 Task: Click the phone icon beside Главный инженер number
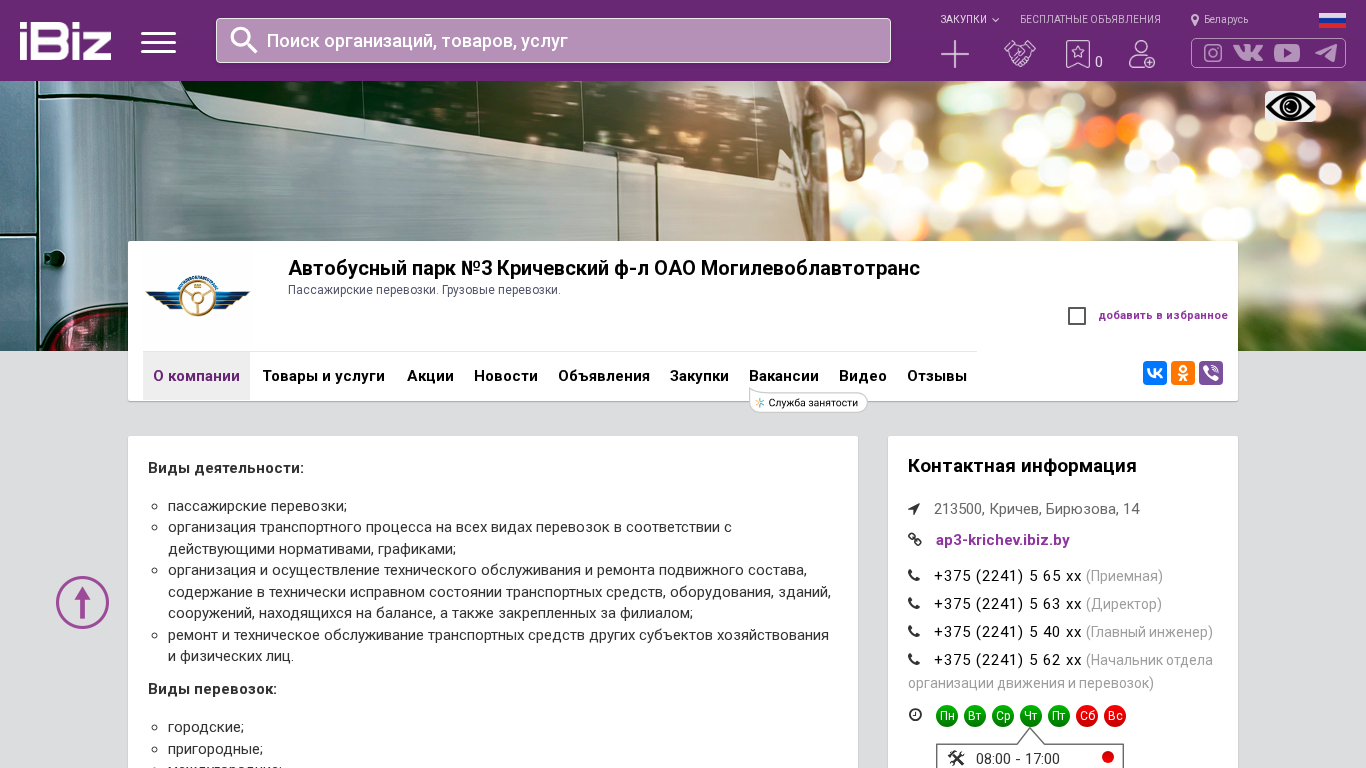click(x=914, y=632)
